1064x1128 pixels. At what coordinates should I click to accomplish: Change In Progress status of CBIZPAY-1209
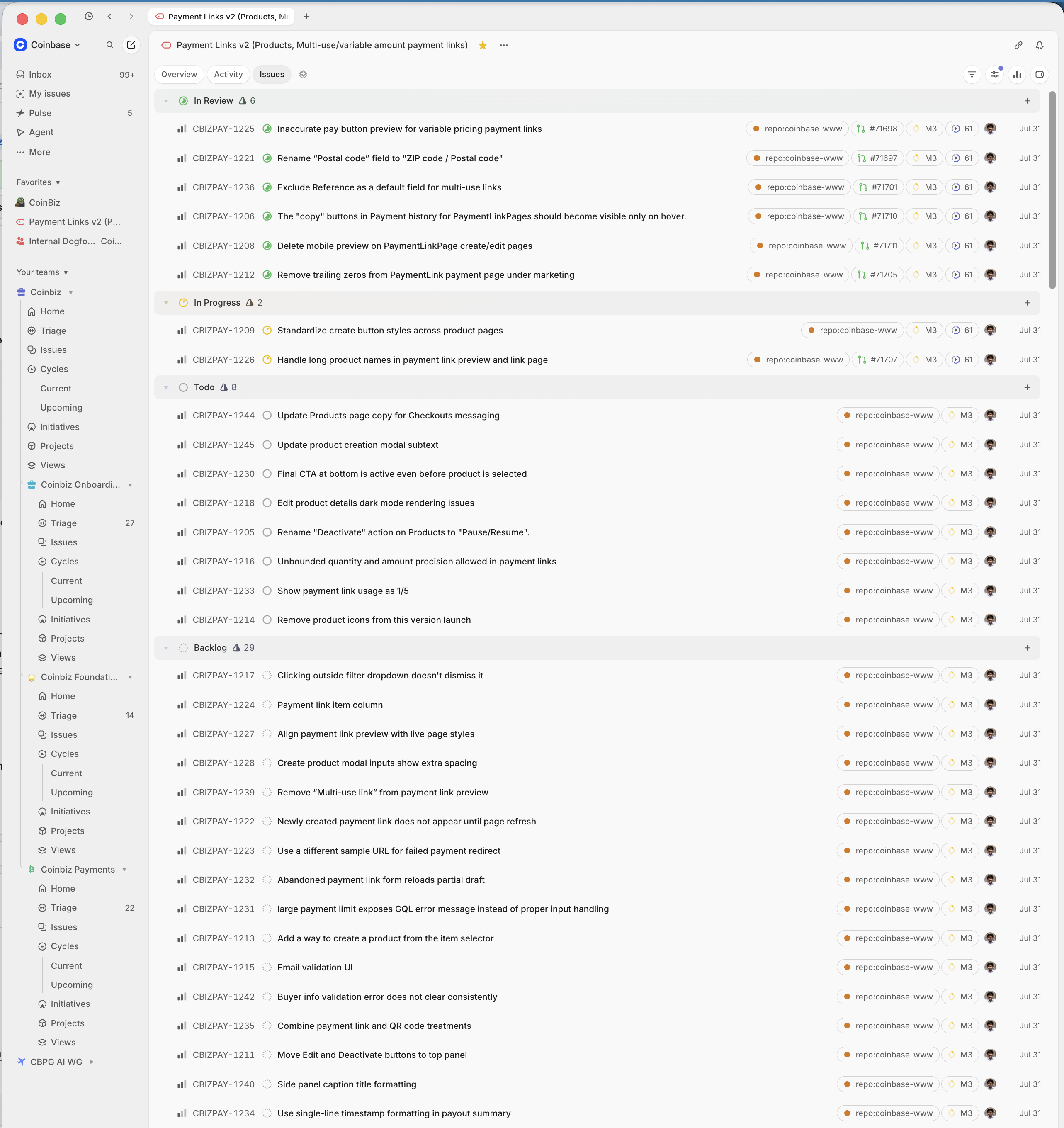point(267,330)
